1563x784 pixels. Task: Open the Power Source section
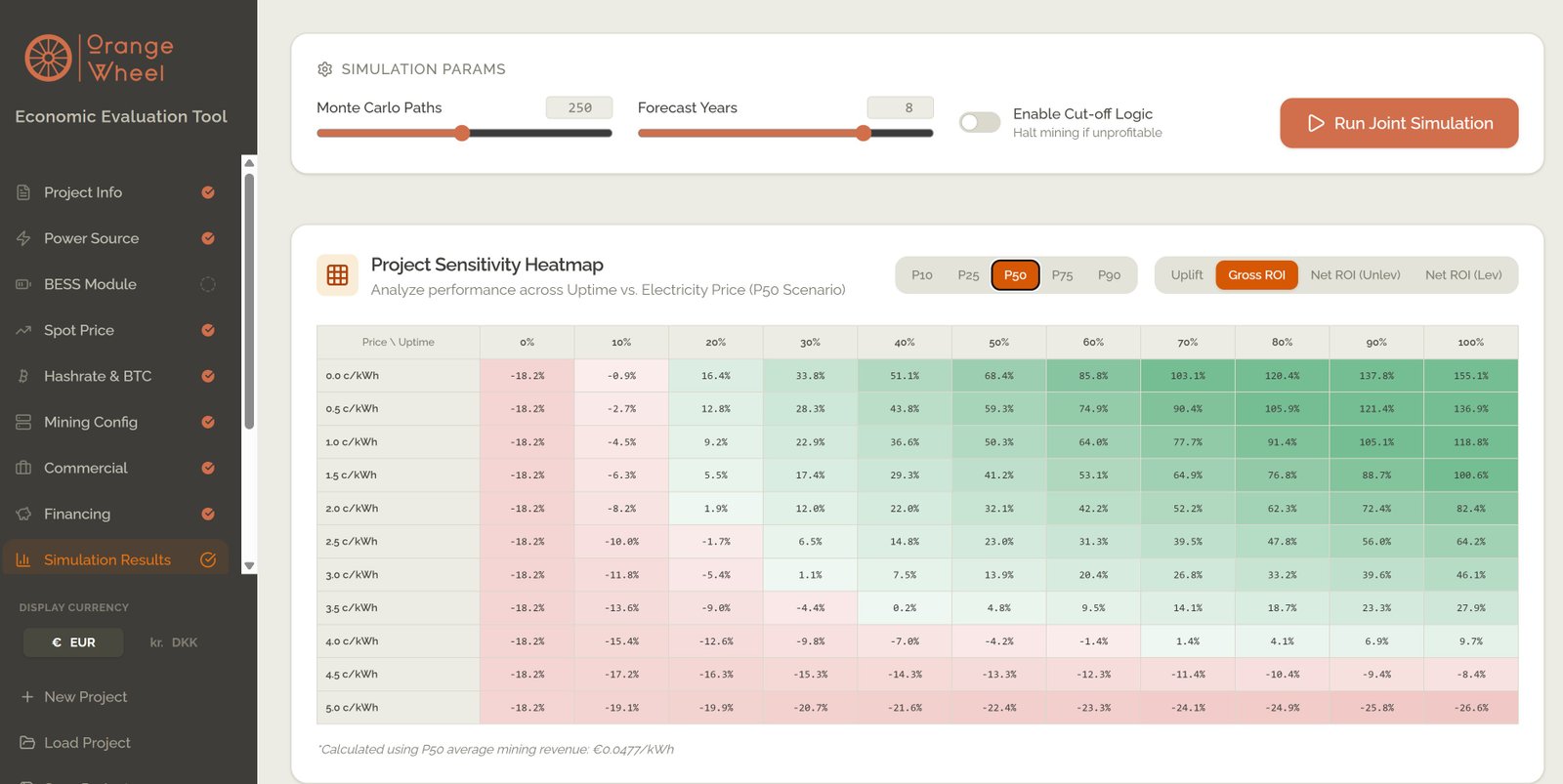pyautogui.click(x=115, y=238)
